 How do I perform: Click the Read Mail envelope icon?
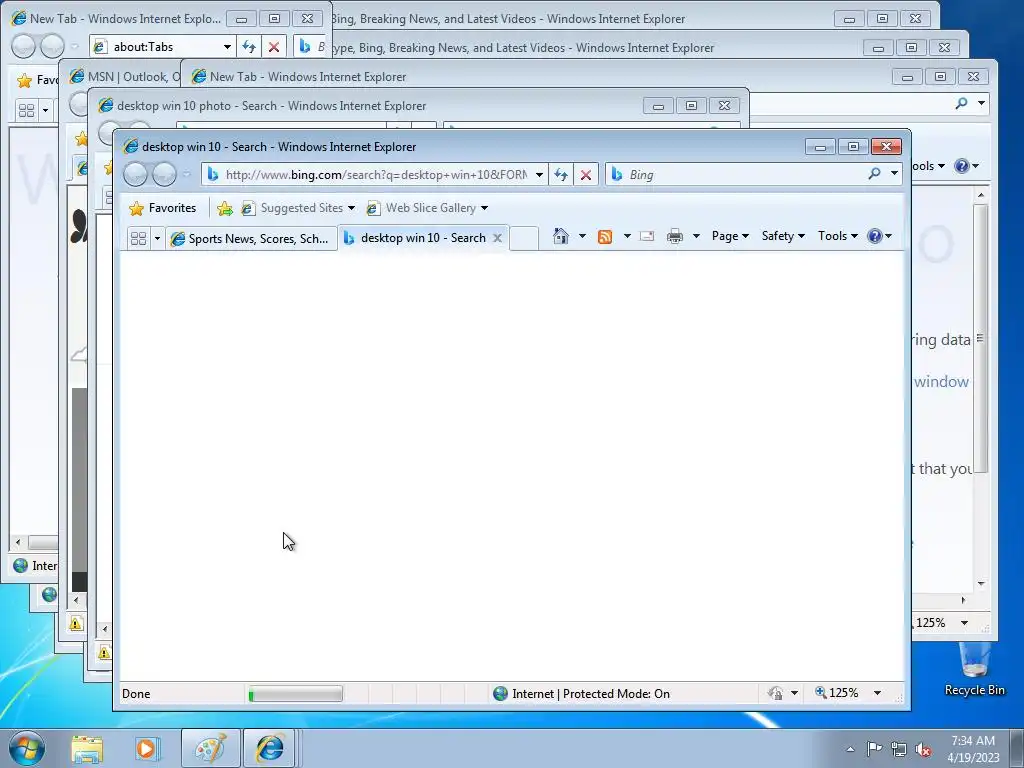[x=647, y=236]
